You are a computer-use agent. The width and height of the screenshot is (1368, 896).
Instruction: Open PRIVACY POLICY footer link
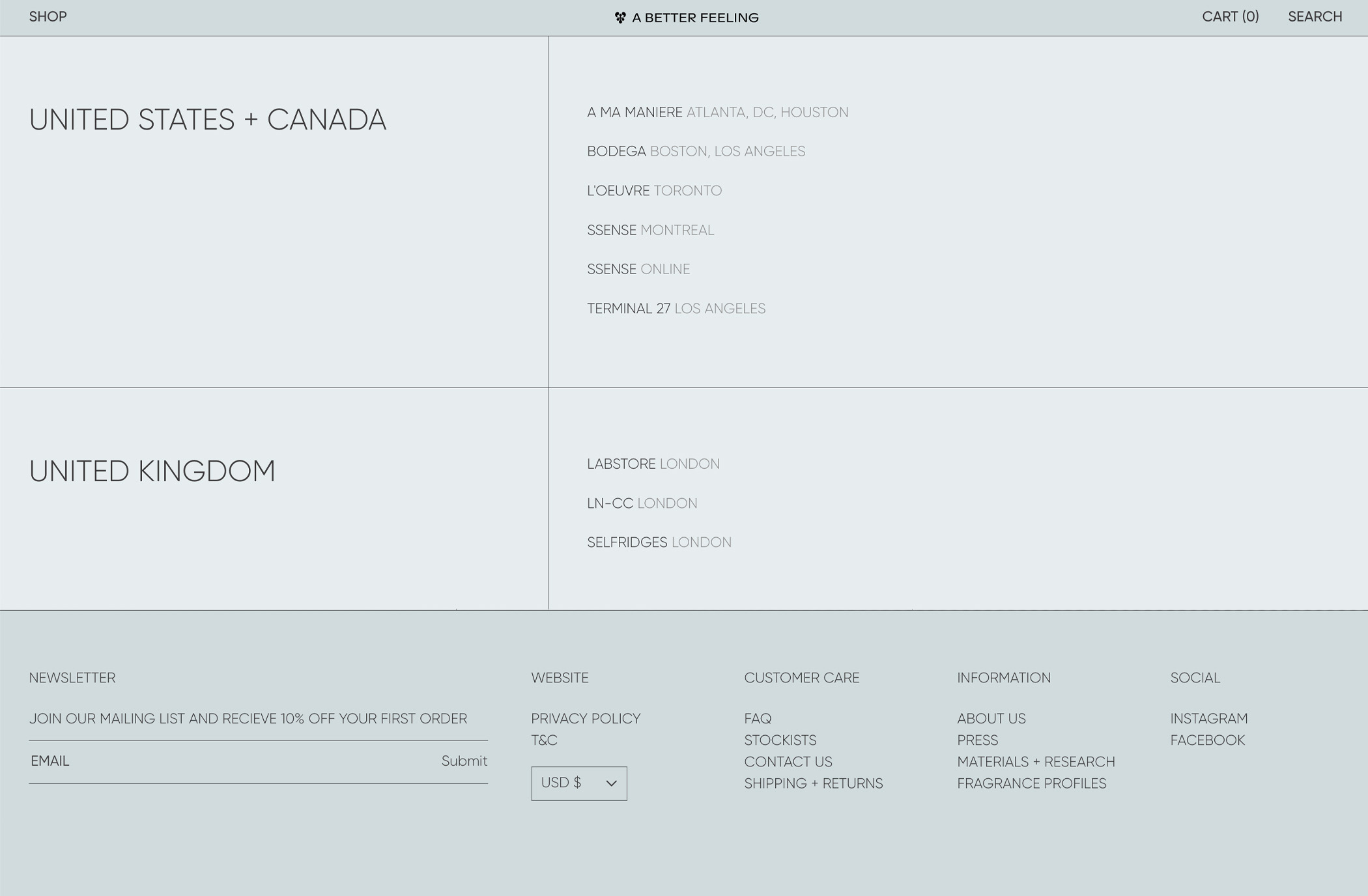click(586, 718)
